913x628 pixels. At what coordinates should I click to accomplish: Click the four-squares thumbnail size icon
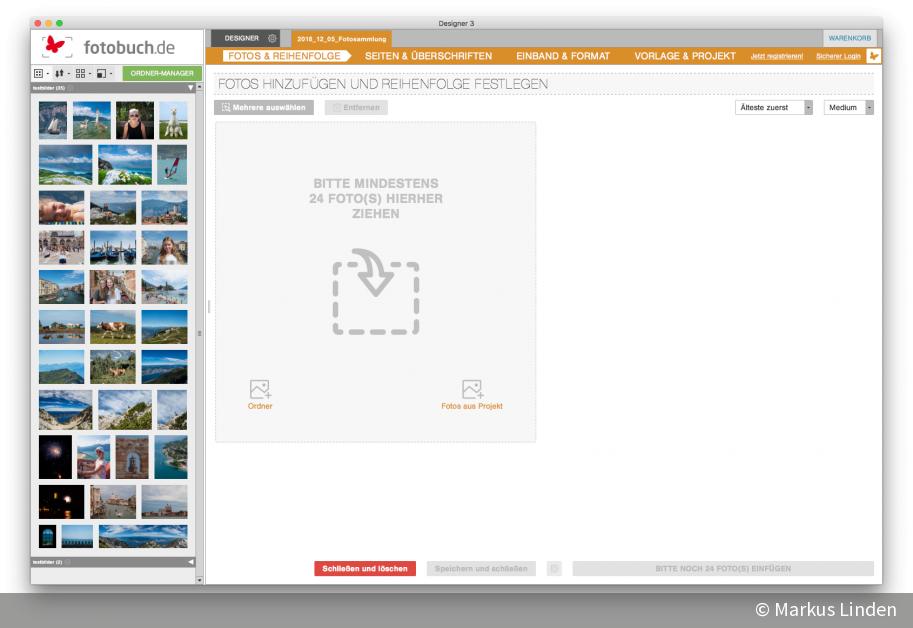pos(81,73)
